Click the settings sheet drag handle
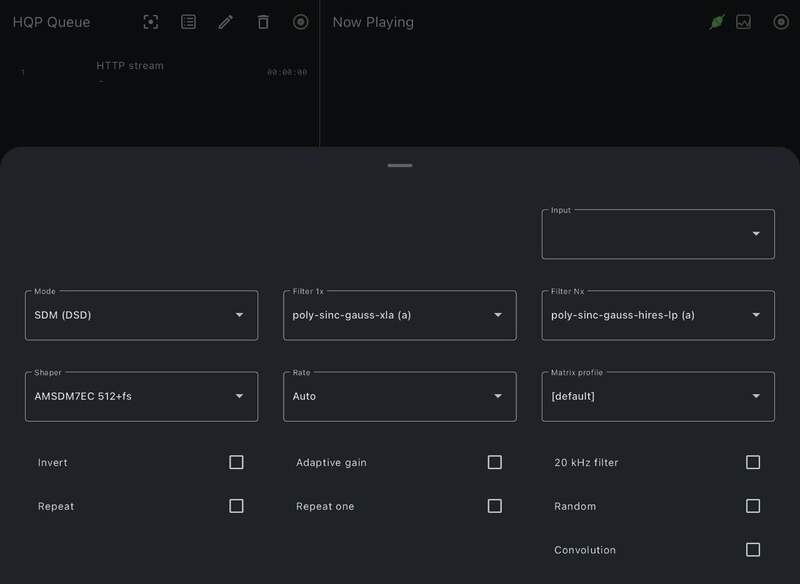The width and height of the screenshot is (800, 584). [x=400, y=165]
